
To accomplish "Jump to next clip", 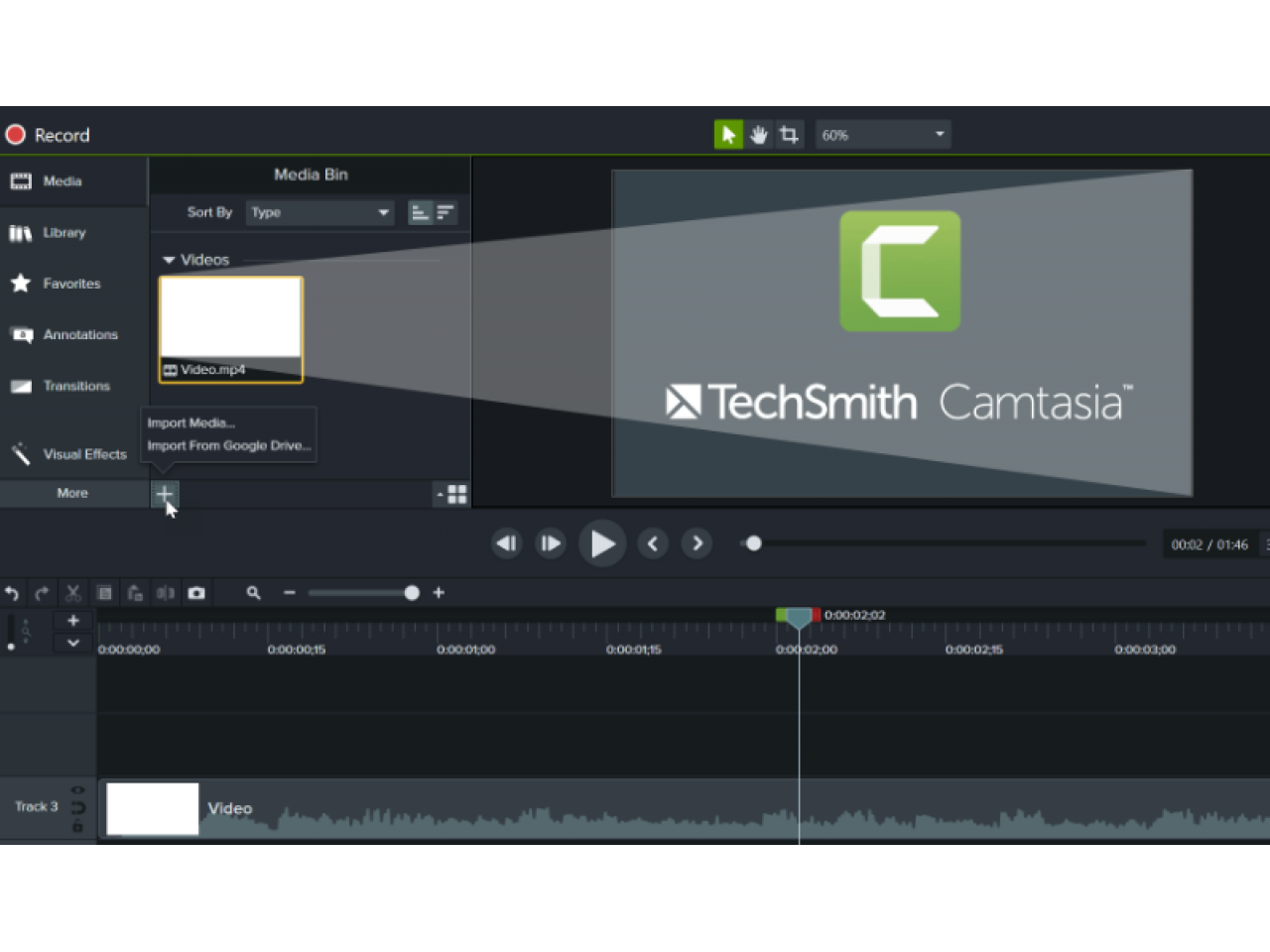I will click(698, 543).
